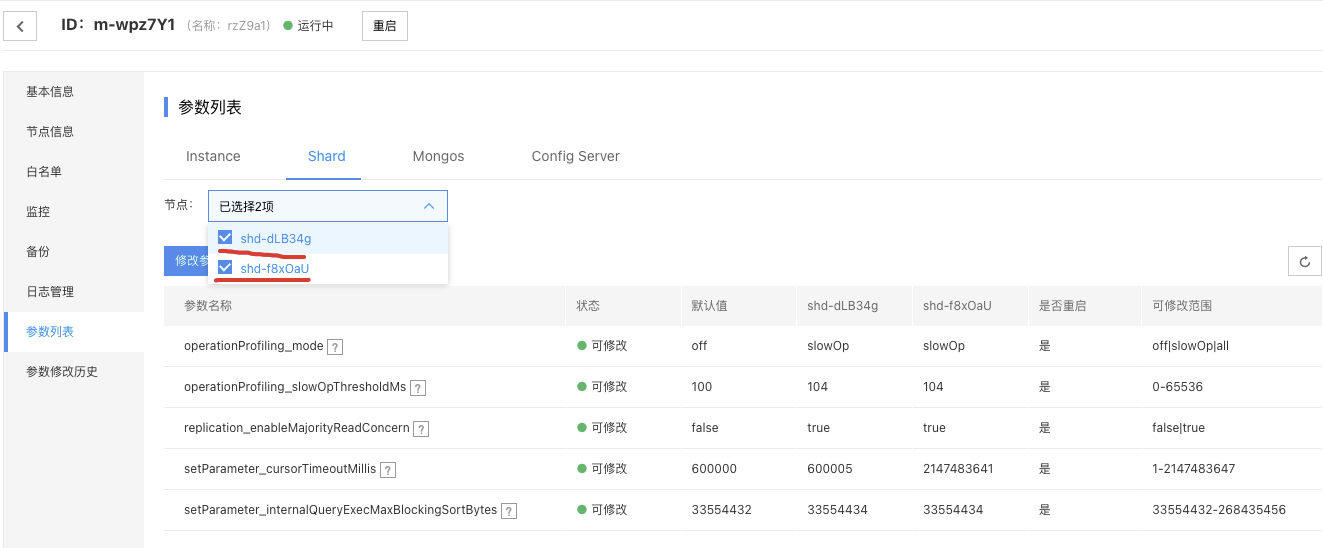Click the 重启 restart button
Screen dimensions: 1323x548
[385, 26]
